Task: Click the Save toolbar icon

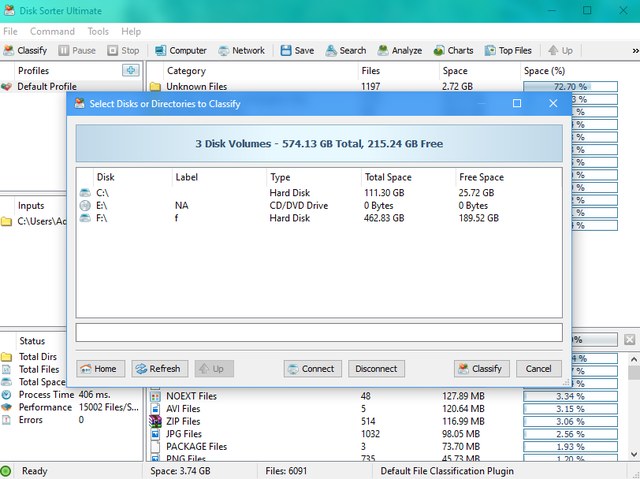Action: pos(296,50)
